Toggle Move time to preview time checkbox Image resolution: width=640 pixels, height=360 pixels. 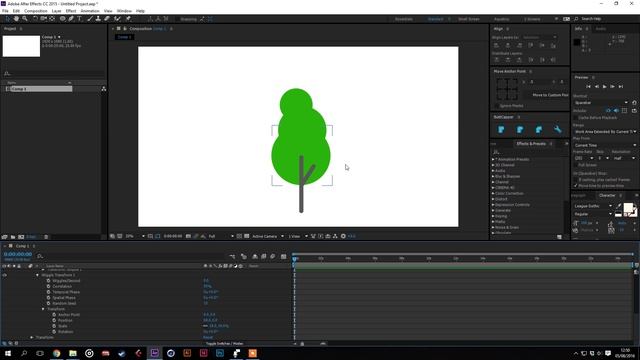tap(576, 186)
